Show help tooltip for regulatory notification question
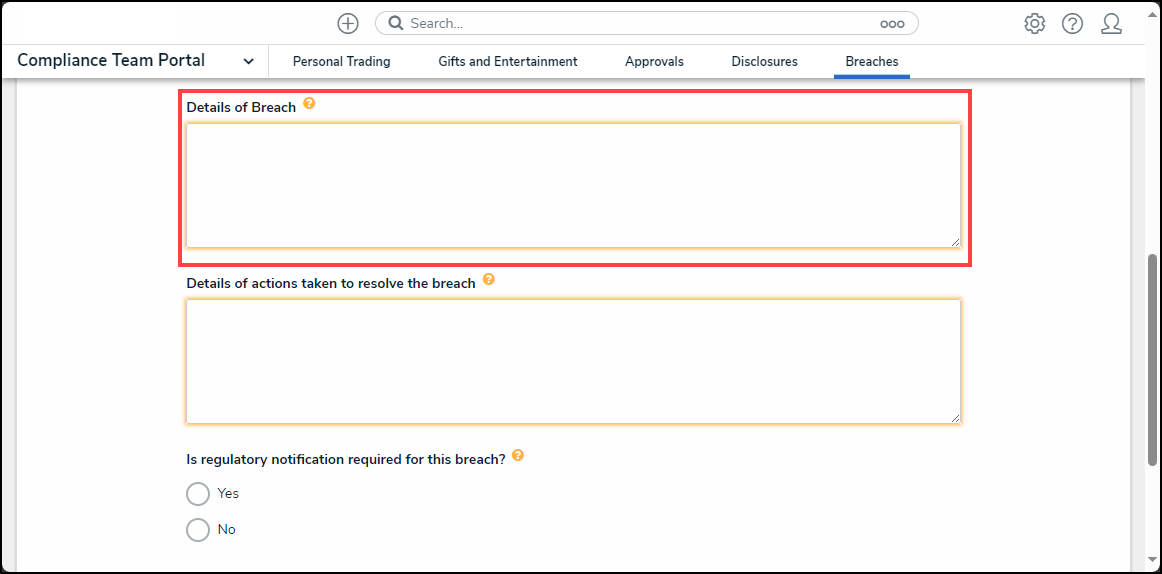 [x=517, y=455]
